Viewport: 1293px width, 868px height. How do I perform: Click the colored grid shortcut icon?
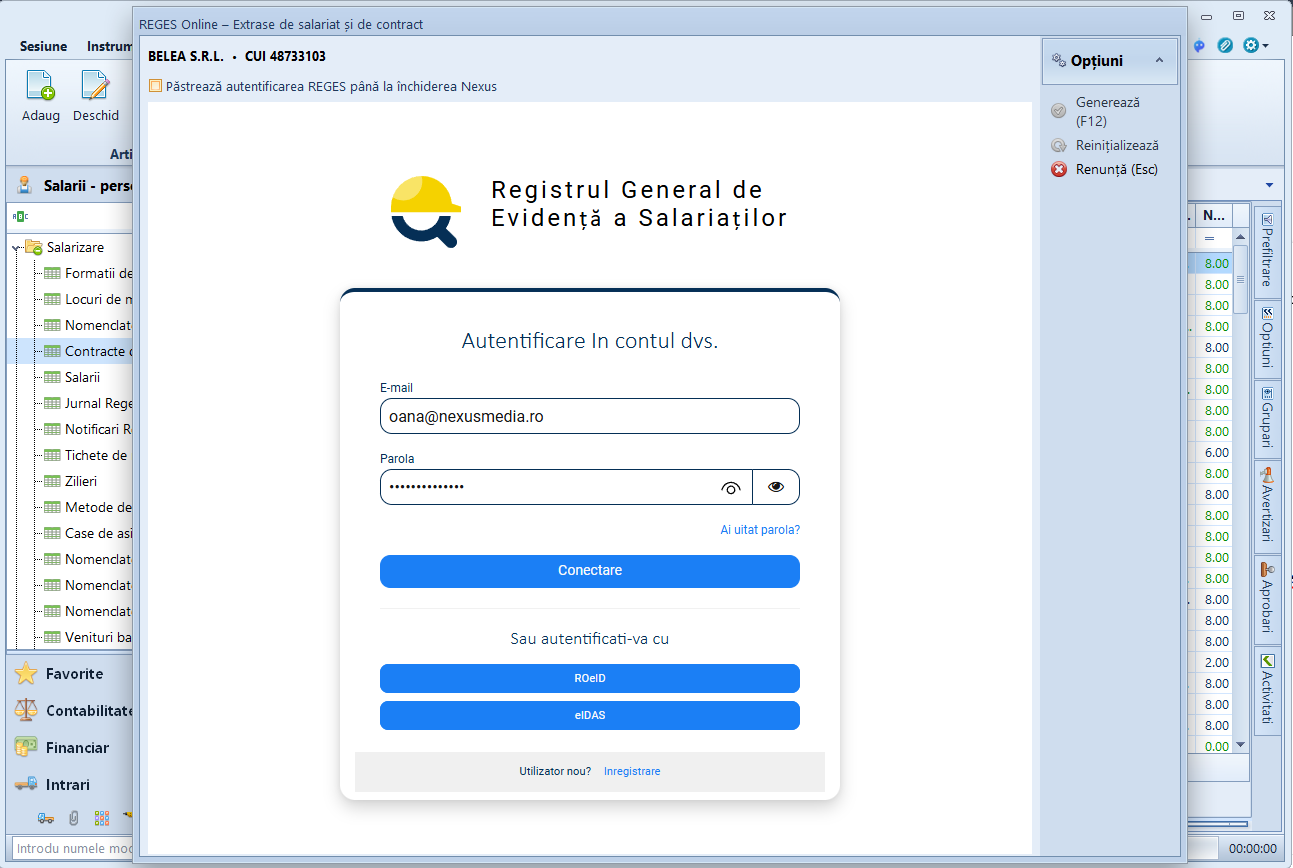[x=102, y=818]
